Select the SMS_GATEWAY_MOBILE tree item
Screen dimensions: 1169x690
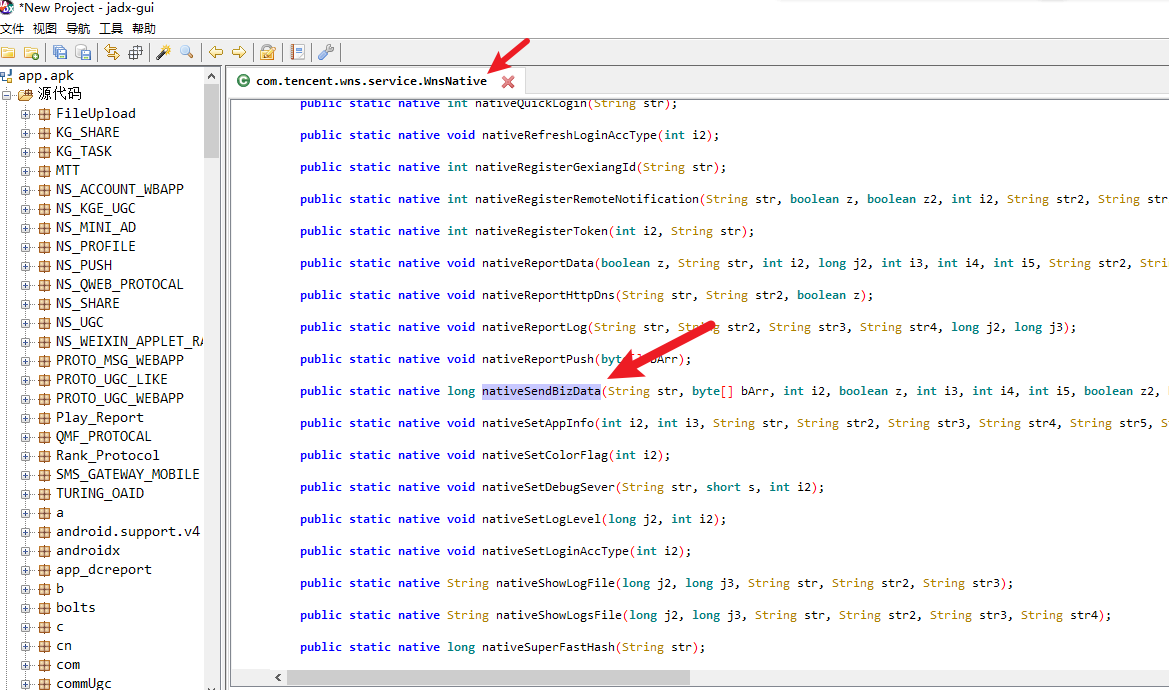pos(127,475)
